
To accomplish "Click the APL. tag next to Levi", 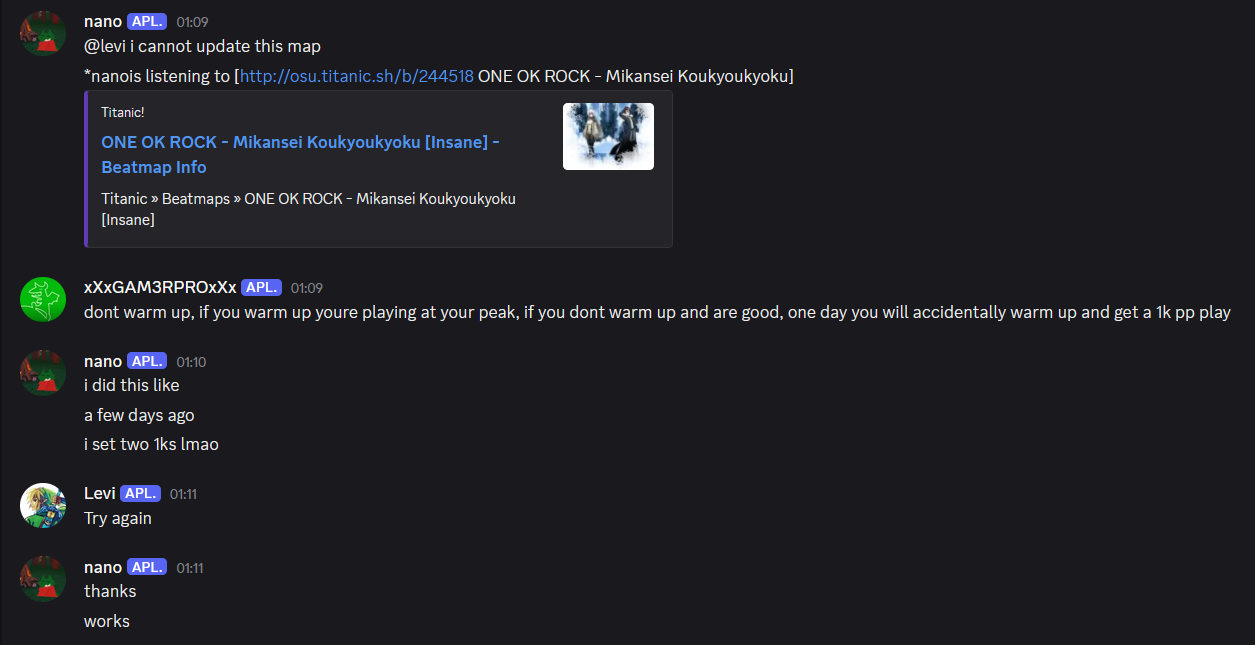I will point(140,493).
